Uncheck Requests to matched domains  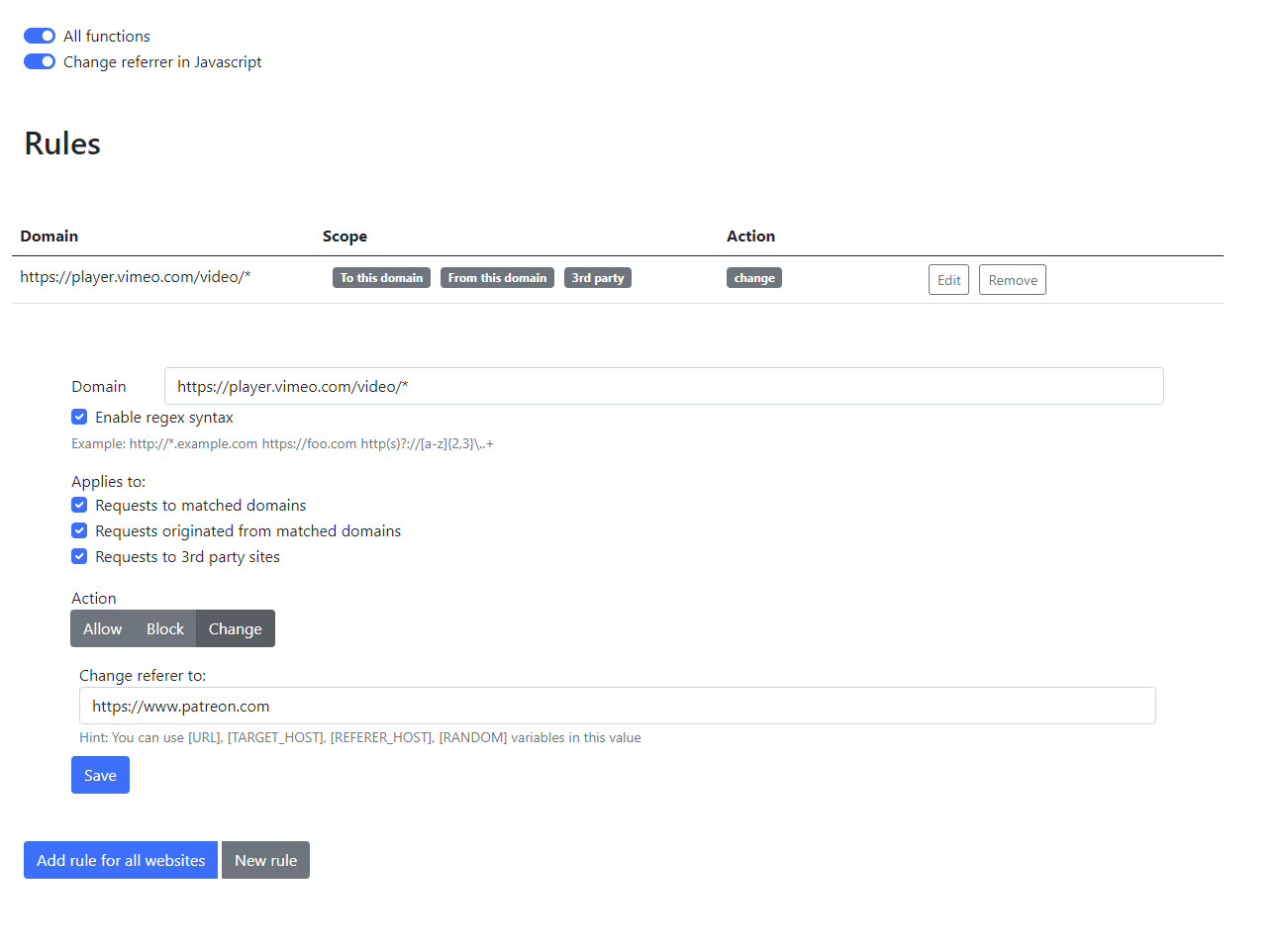coord(79,505)
